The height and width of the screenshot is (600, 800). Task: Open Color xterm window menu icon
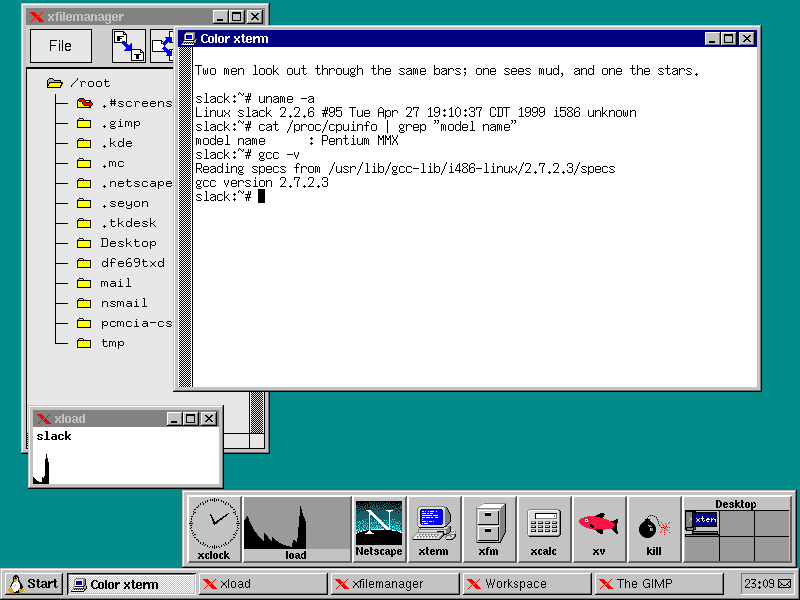(188, 39)
